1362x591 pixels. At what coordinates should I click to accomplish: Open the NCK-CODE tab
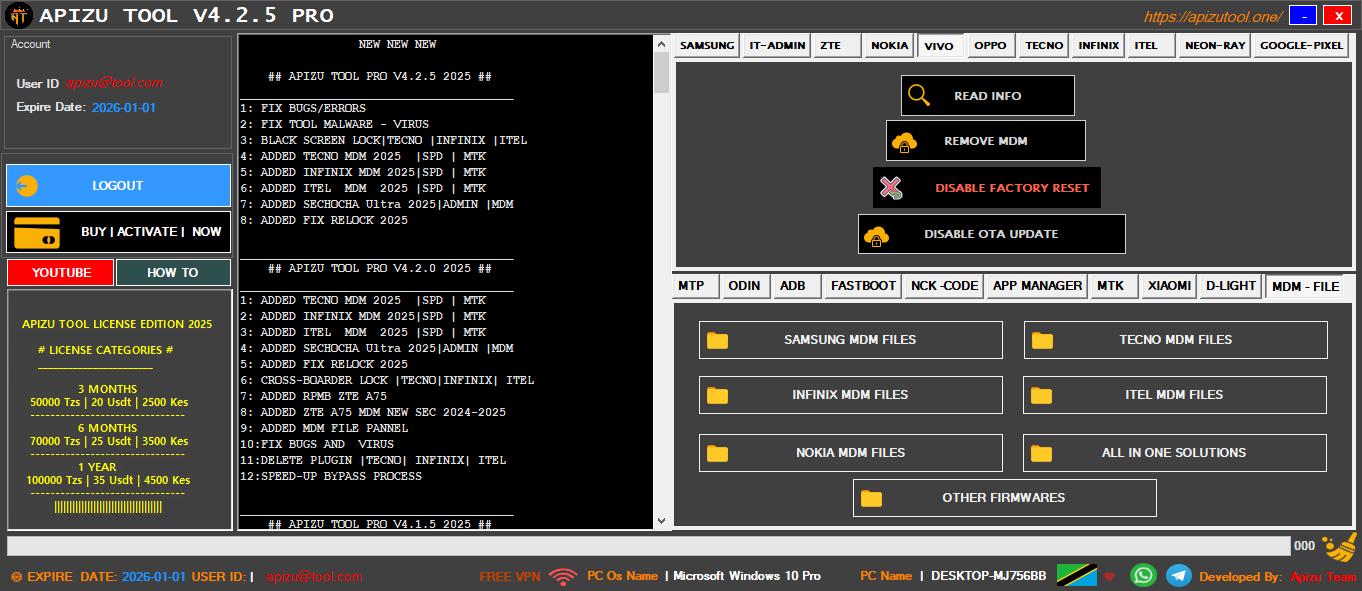pyautogui.click(x=945, y=286)
